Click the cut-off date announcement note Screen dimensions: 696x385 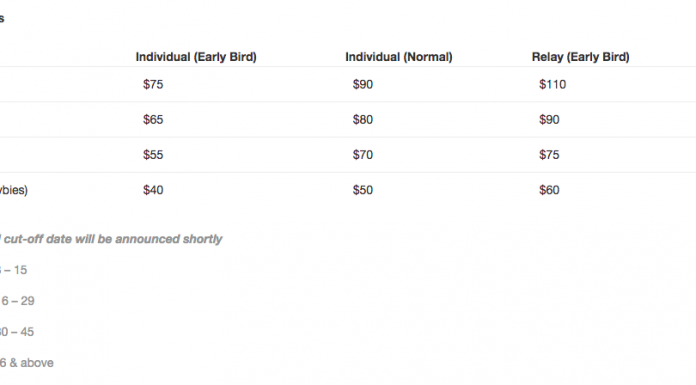pyautogui.click(x=111, y=239)
